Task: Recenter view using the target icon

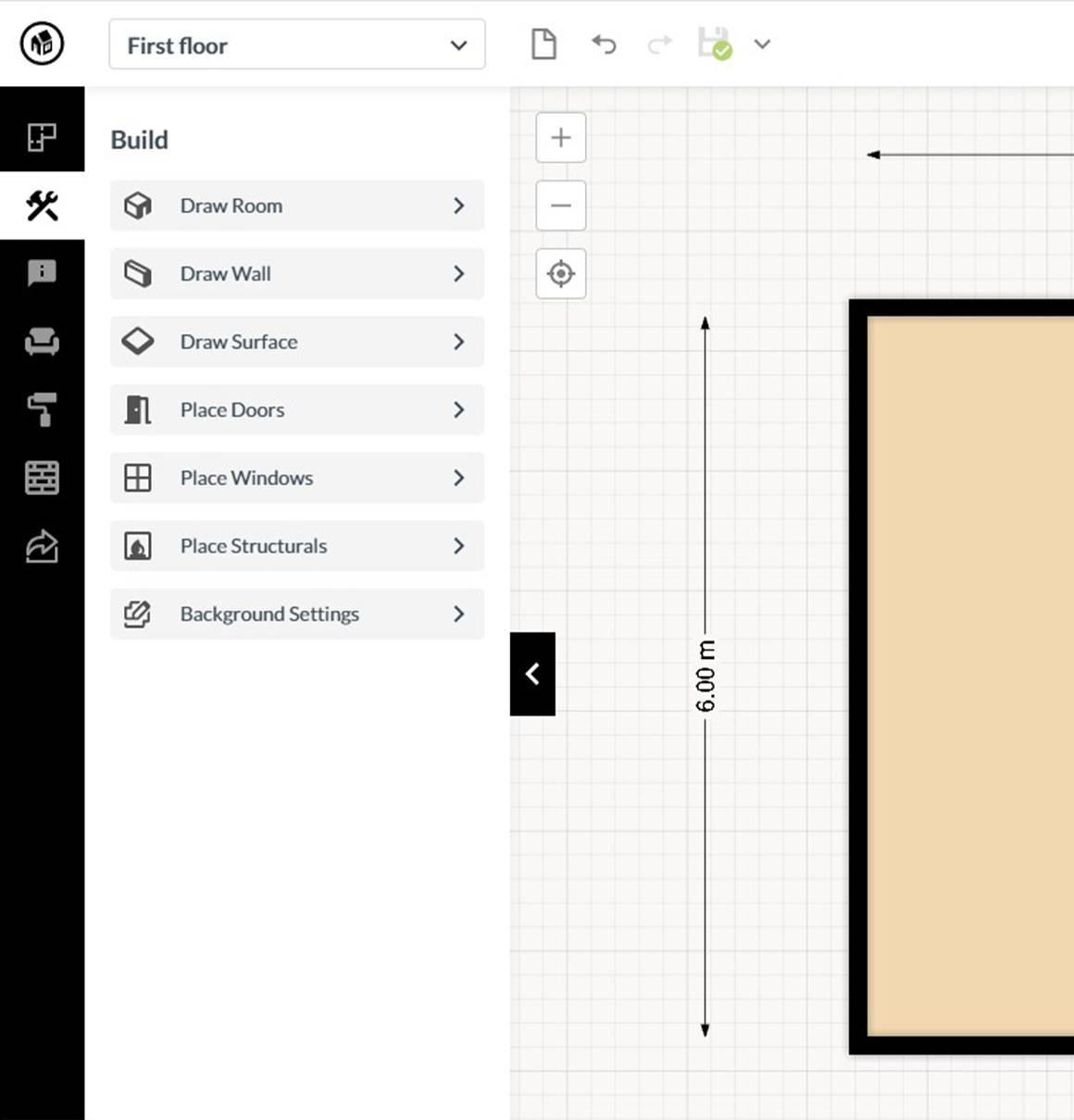Action: point(561,274)
